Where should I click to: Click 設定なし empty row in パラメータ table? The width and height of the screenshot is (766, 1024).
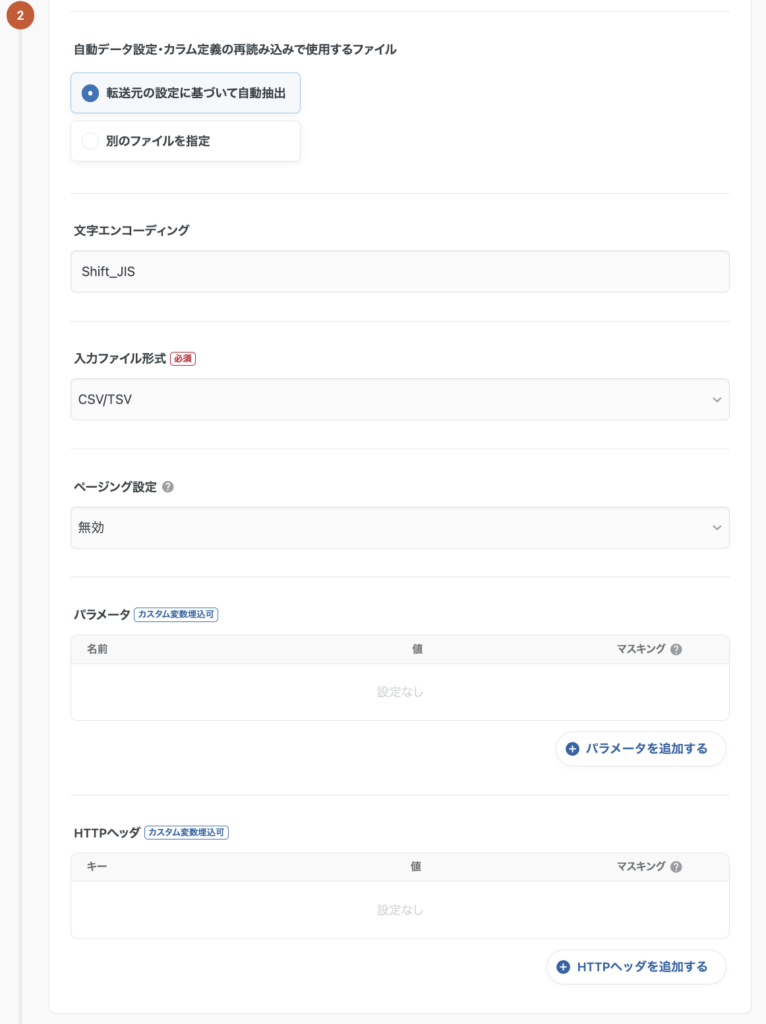point(399,692)
